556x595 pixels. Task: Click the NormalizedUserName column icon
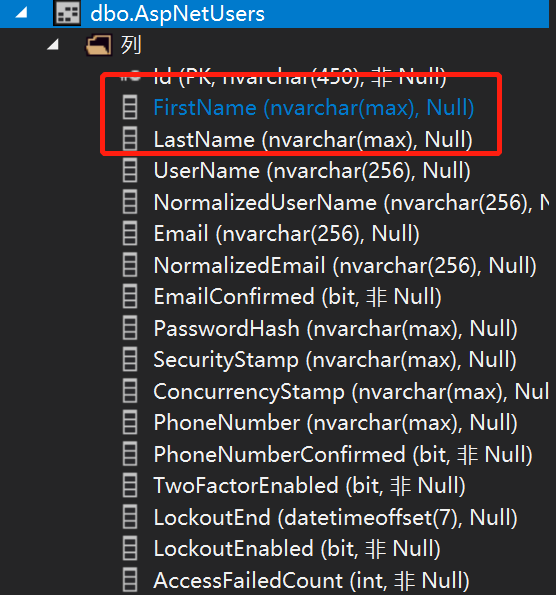pos(130,202)
